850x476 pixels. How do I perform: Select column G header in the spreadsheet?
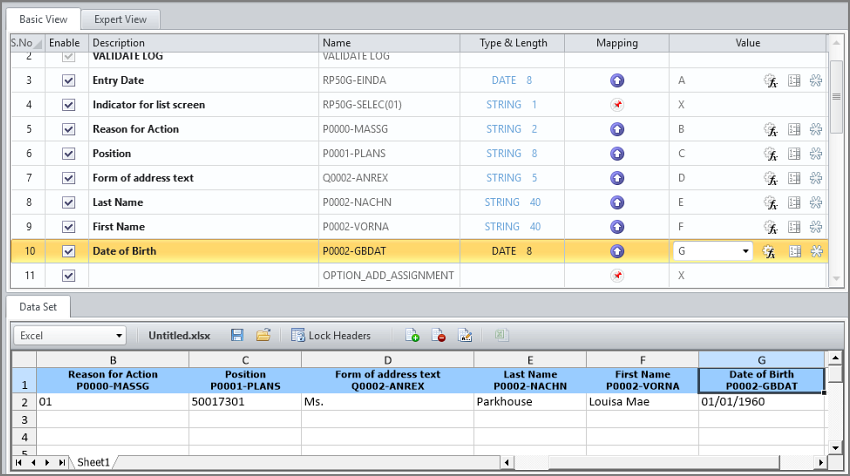tap(762, 360)
